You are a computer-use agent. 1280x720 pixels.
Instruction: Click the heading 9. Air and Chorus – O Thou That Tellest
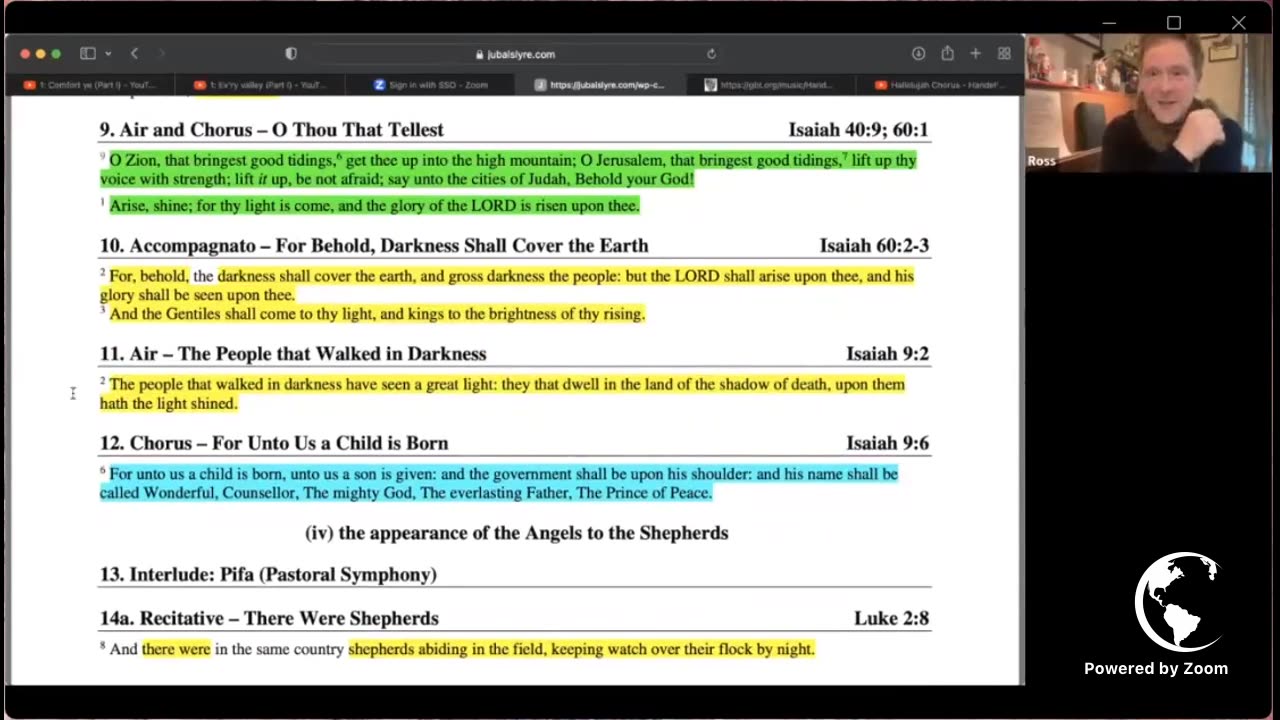tap(271, 130)
